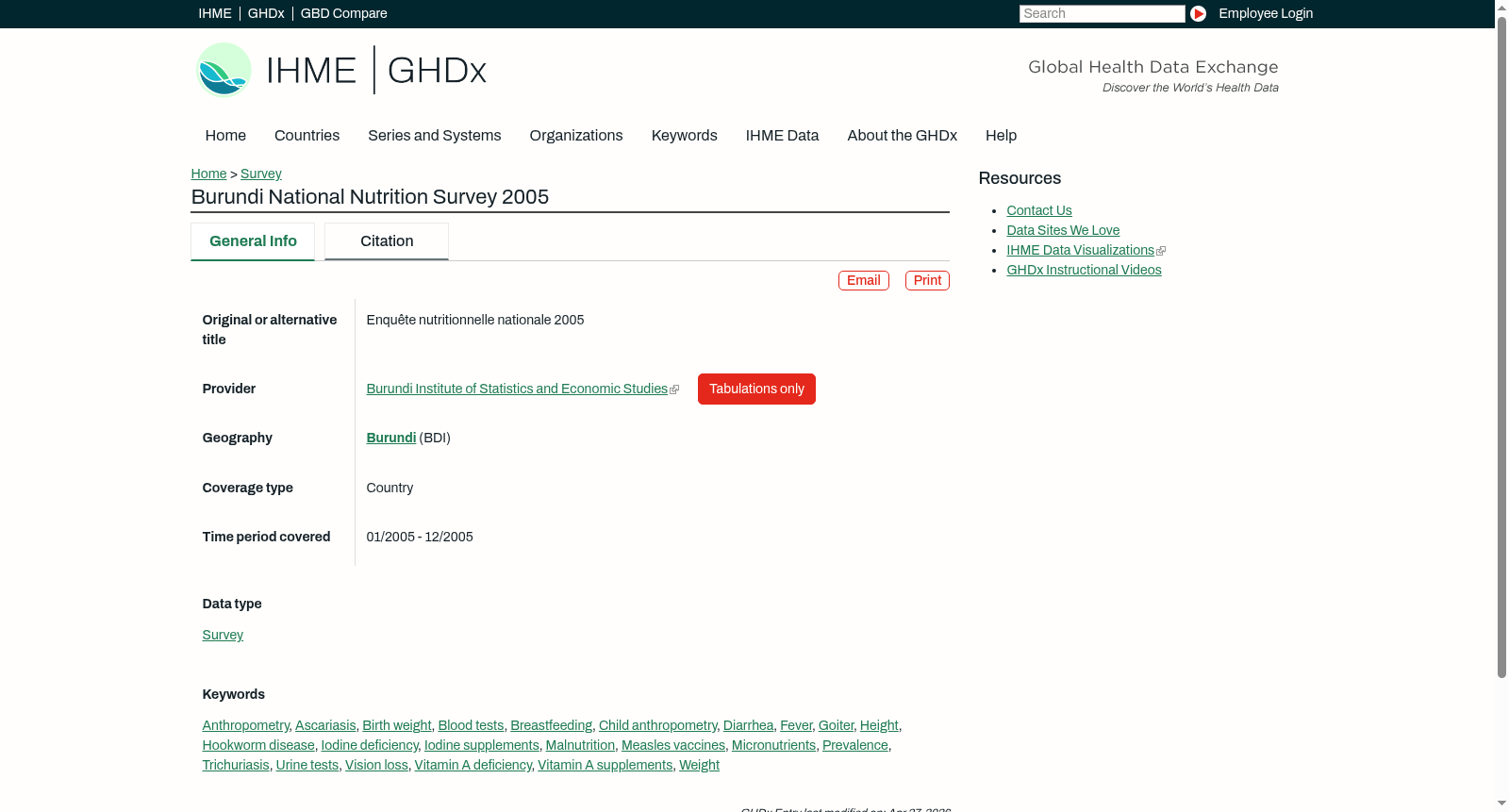Image resolution: width=1509 pixels, height=812 pixels.
Task: Open IHME Data Visualizations link
Action: click(x=1080, y=250)
